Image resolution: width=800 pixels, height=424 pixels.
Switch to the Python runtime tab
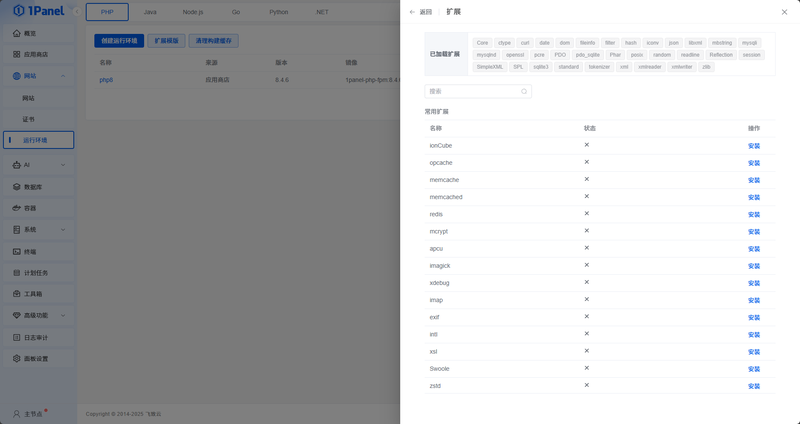(279, 12)
